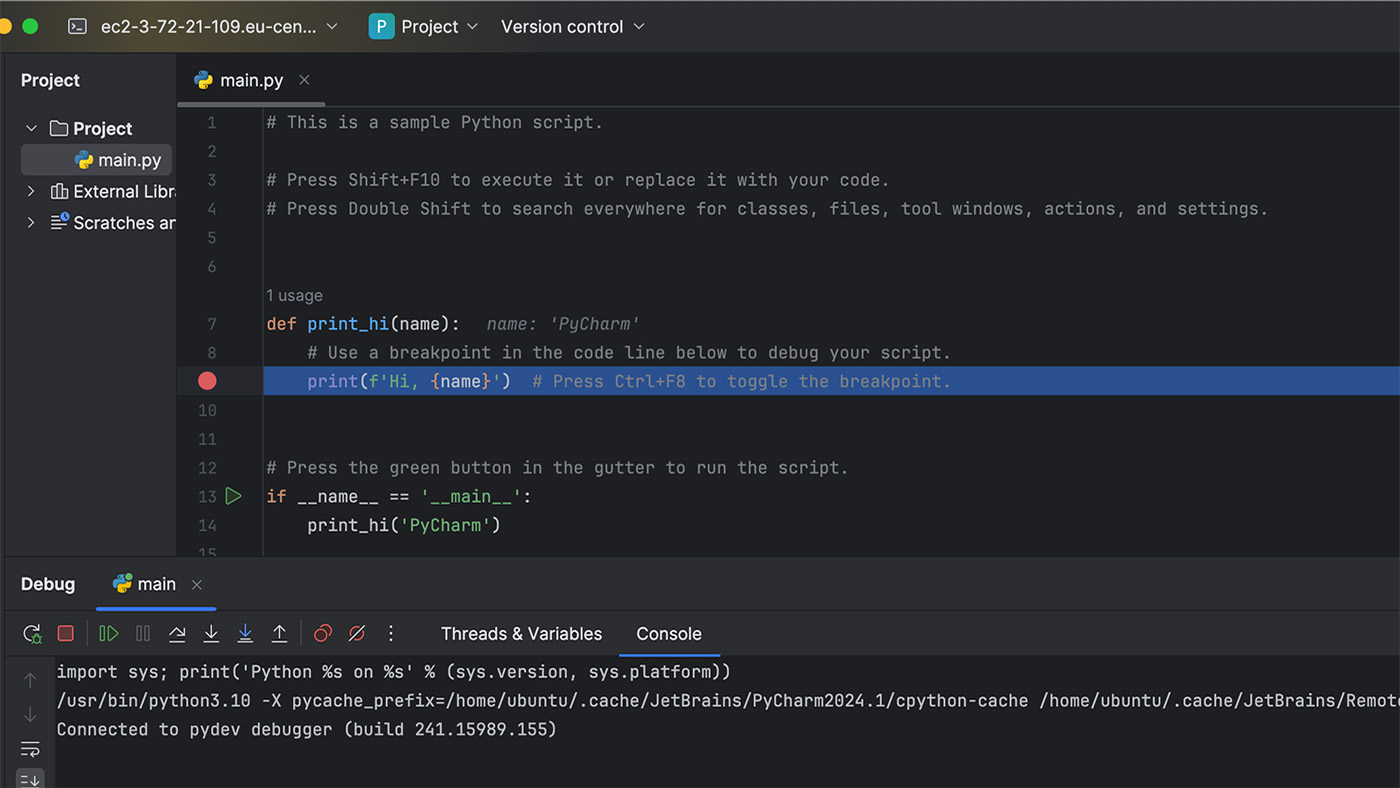Click the Rerun debug icon

(x=32, y=634)
